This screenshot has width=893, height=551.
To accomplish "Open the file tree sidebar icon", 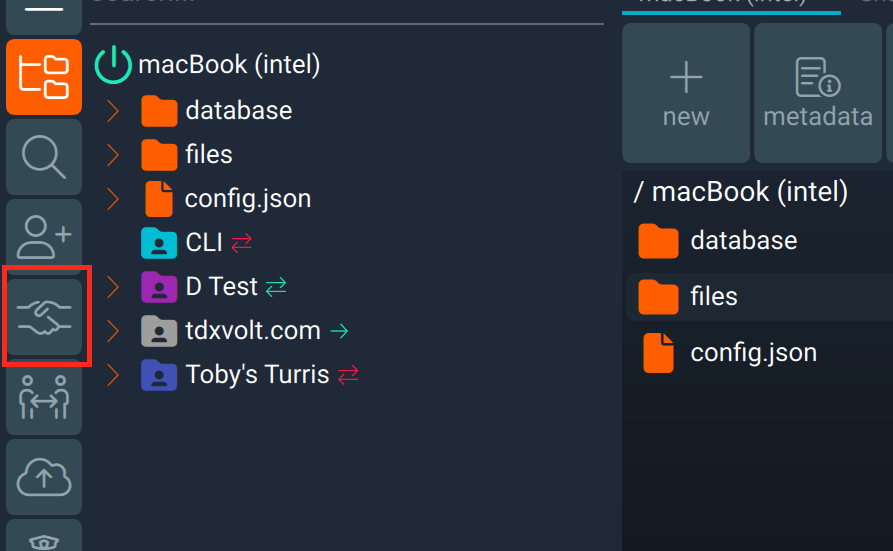I will pos(43,77).
